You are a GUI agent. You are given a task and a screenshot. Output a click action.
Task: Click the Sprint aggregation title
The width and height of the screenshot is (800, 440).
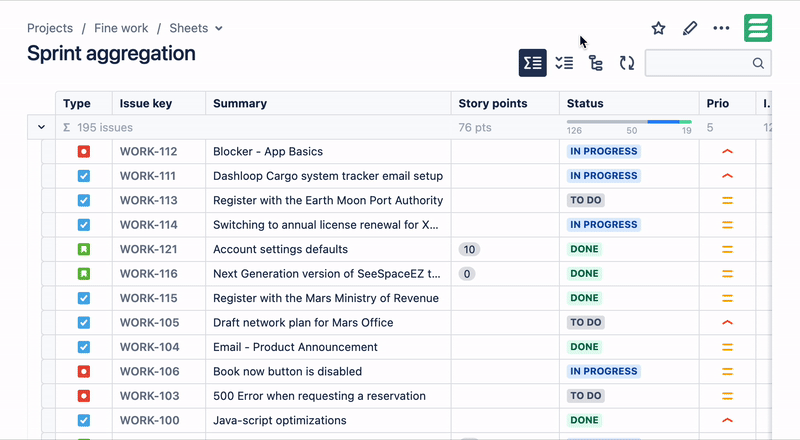click(111, 54)
